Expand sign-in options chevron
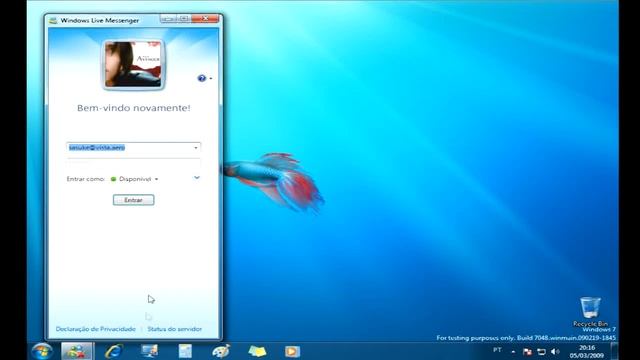The width and height of the screenshot is (640, 360). [x=197, y=178]
